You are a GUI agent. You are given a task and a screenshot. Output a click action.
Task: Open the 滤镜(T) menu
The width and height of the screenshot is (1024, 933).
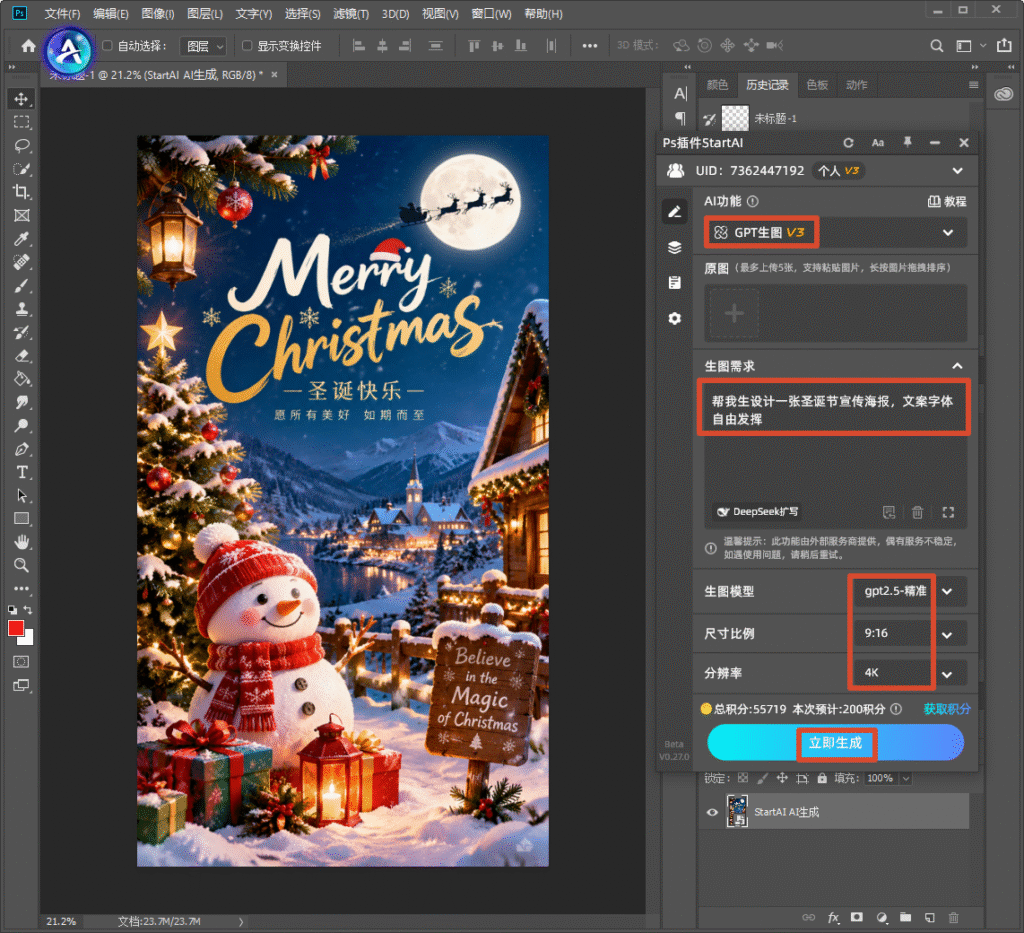pos(351,14)
